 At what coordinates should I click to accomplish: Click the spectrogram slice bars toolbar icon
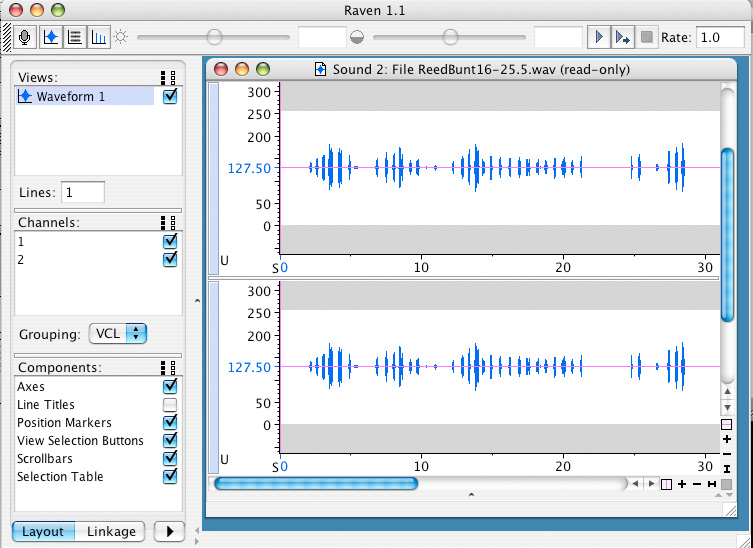coord(99,37)
